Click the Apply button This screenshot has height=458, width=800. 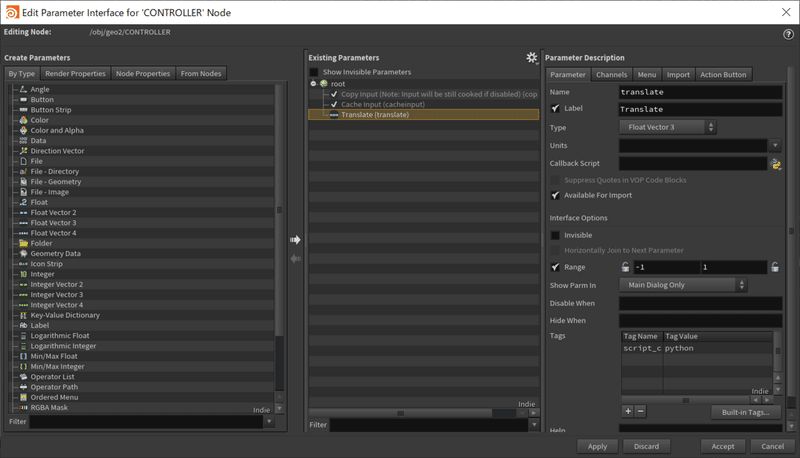point(597,446)
